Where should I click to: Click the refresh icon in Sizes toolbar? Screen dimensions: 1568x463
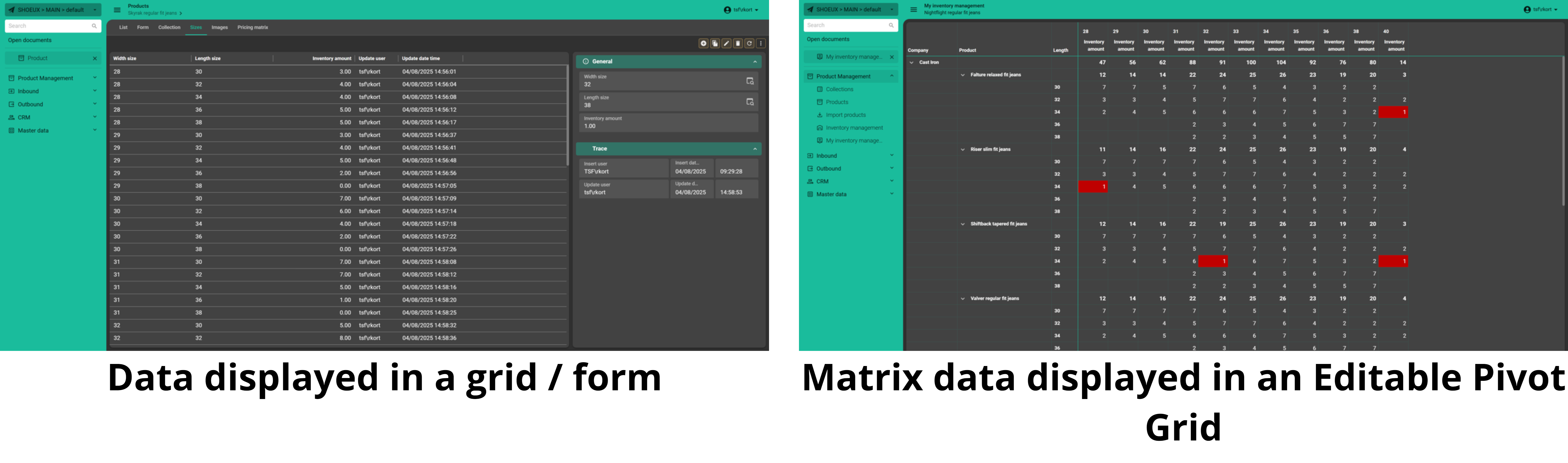pos(749,43)
